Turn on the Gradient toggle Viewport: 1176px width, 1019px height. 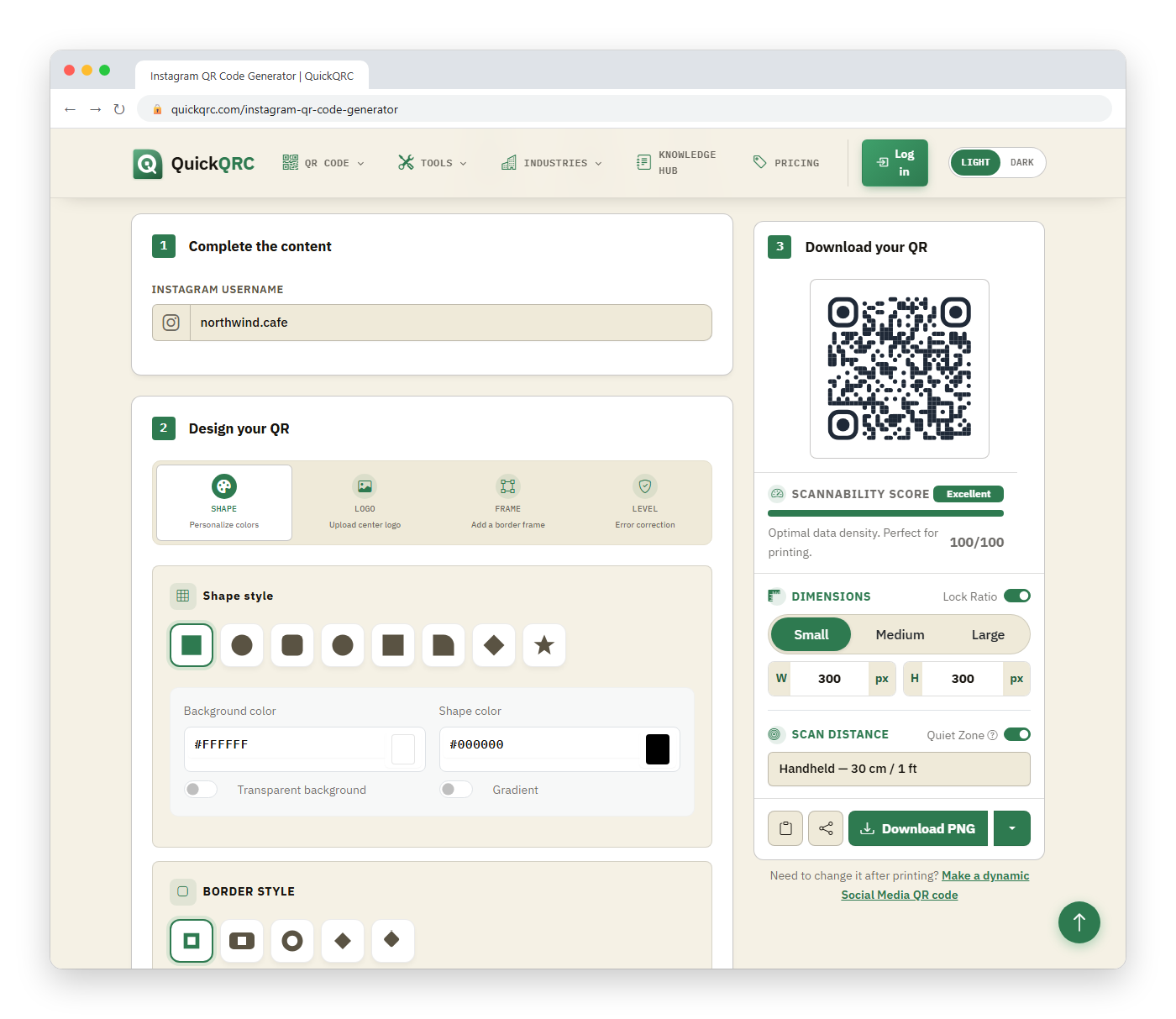coord(456,790)
